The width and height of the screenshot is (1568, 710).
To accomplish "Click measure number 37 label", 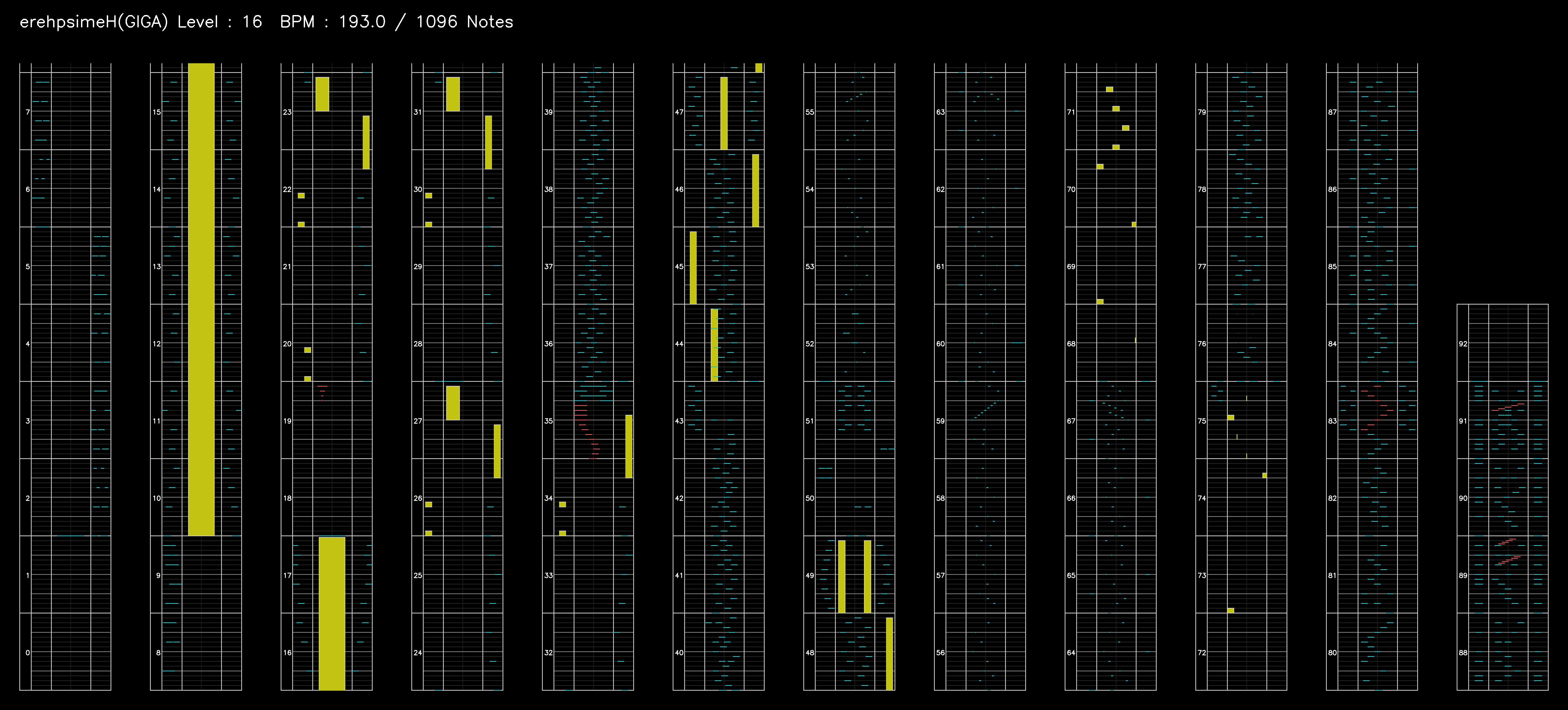I will point(548,267).
